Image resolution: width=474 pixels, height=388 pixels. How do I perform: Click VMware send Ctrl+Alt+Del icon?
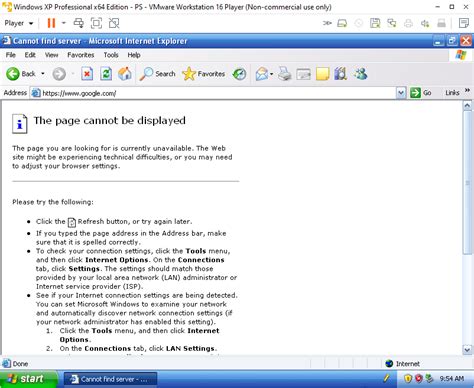pyautogui.click(x=79, y=23)
